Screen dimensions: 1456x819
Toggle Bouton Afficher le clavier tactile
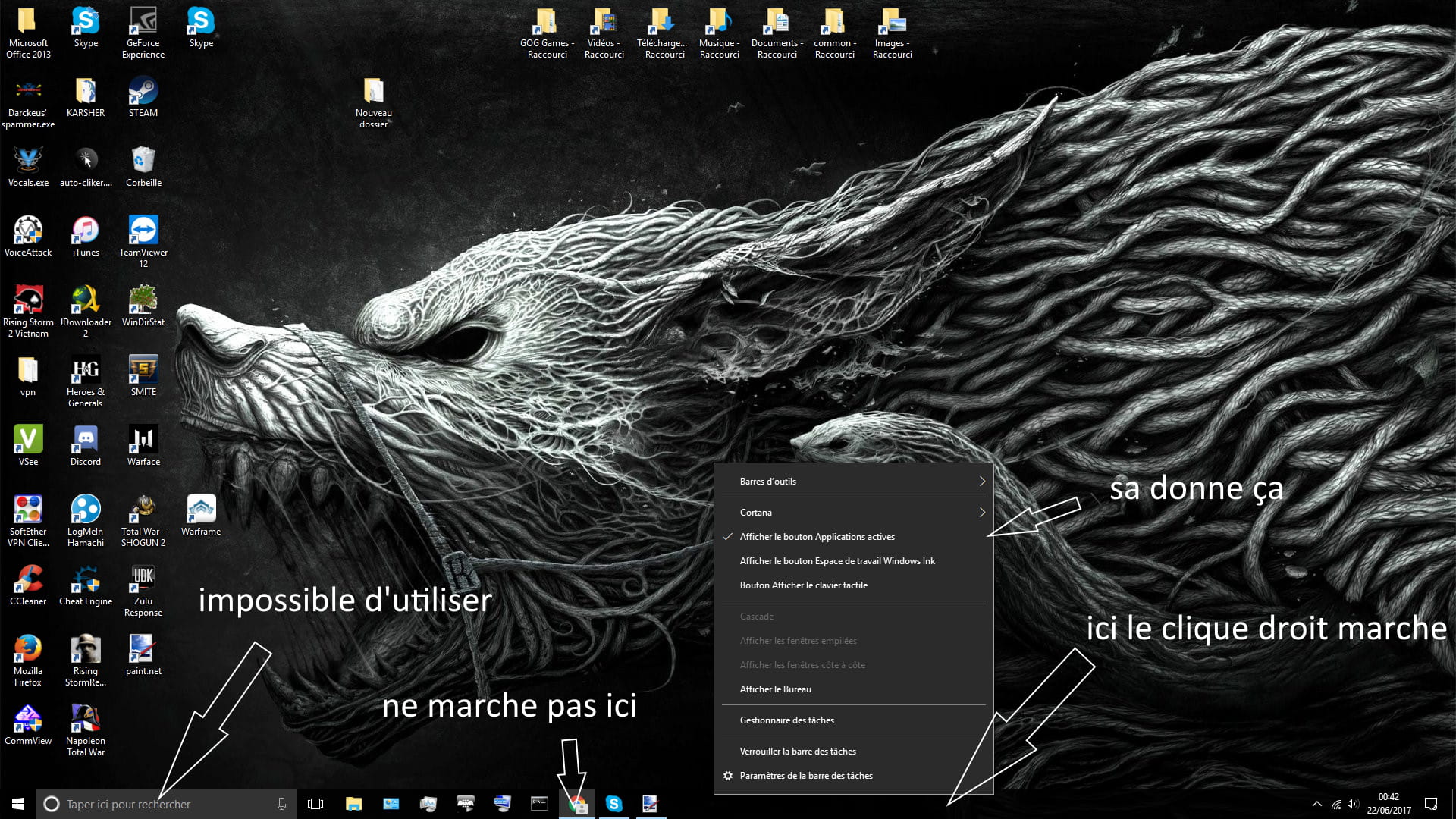853,585
